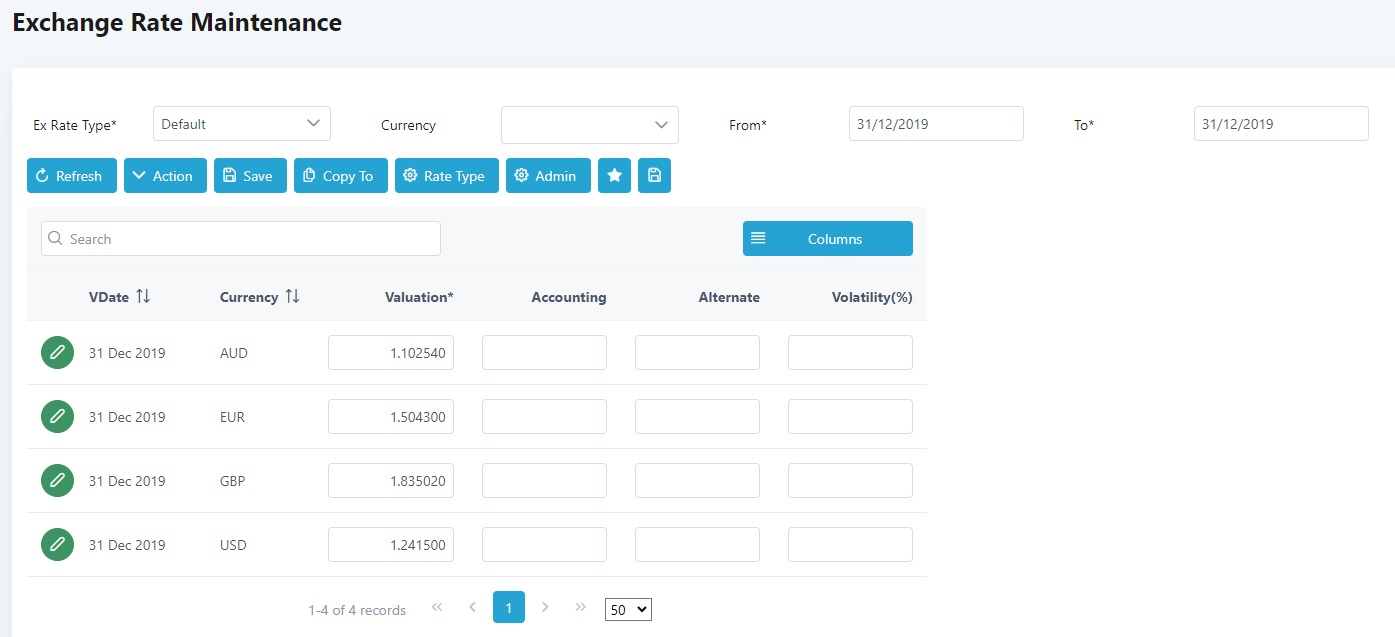Viewport: 1395px width, 637px height.
Task: Open the Admin button
Action: (x=548, y=176)
